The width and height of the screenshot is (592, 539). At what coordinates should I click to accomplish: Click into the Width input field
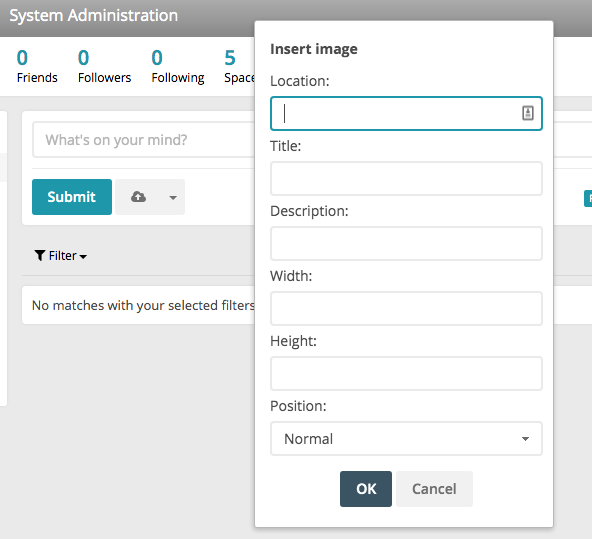pos(406,308)
